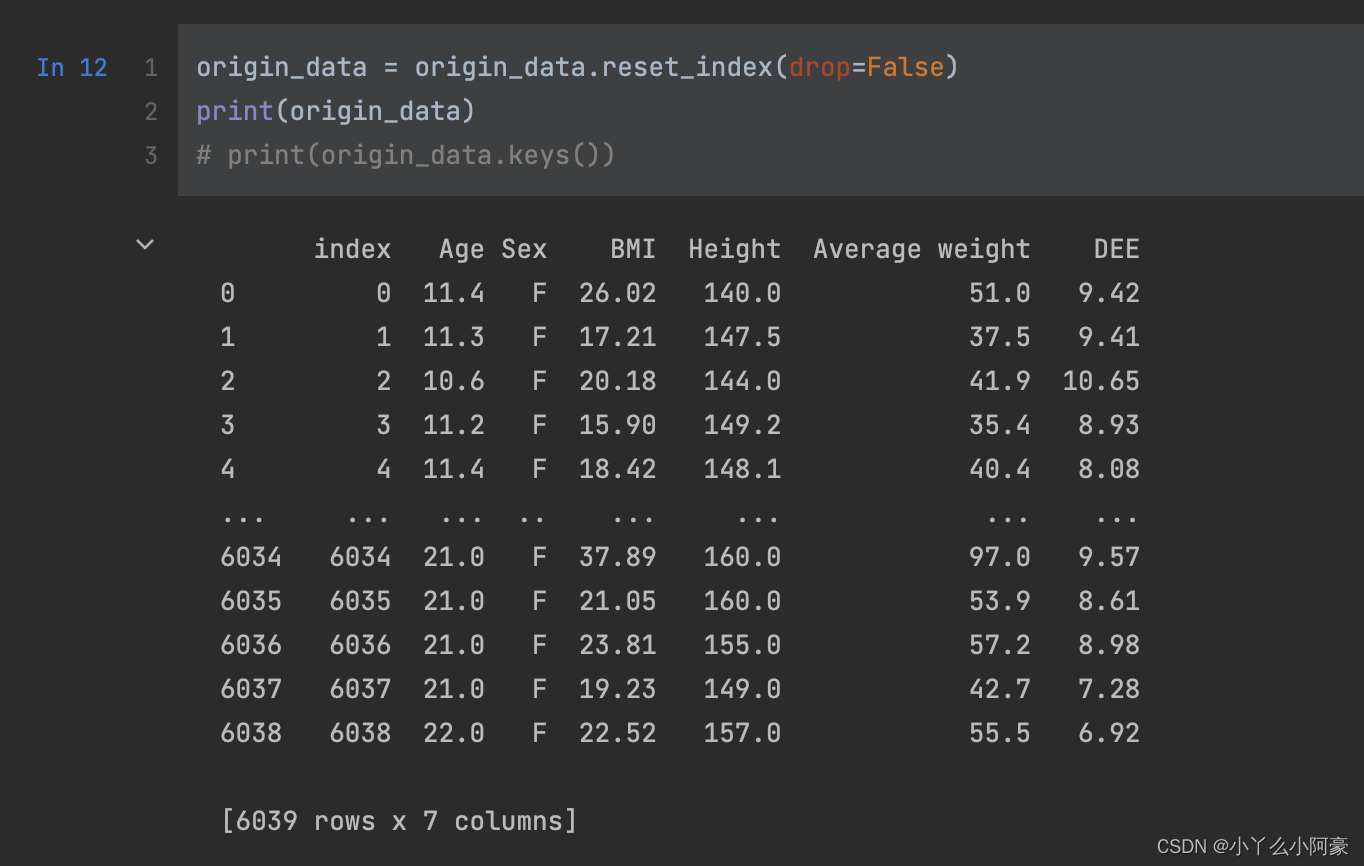Screen dimensions: 1364x866
Task: Click BMI value 15.90
Action: pos(618,425)
